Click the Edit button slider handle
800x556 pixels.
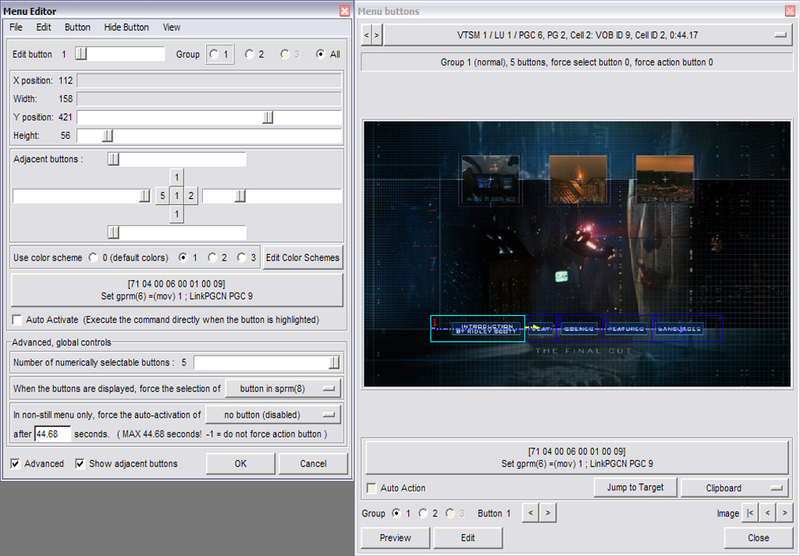point(81,54)
